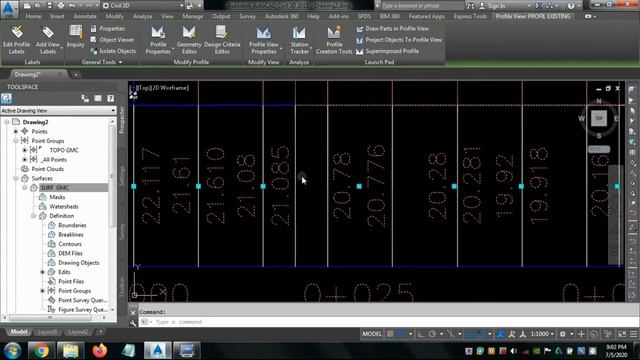
Task: Collapse the Point Groups node
Action: [x=16, y=141]
